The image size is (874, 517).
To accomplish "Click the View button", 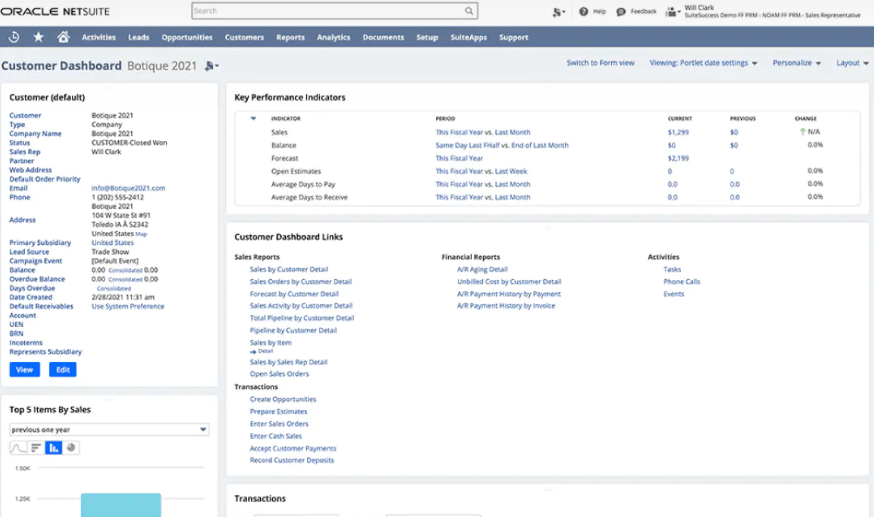I will [x=25, y=369].
